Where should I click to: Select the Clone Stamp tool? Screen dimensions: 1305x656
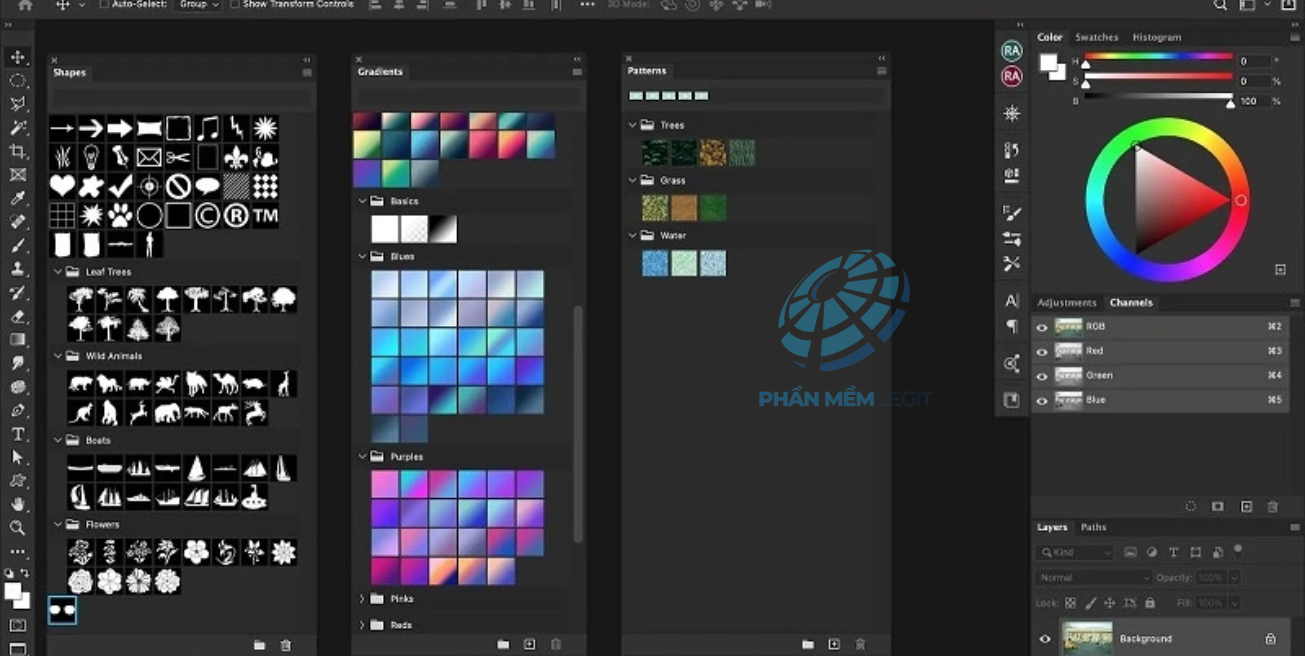(18, 269)
